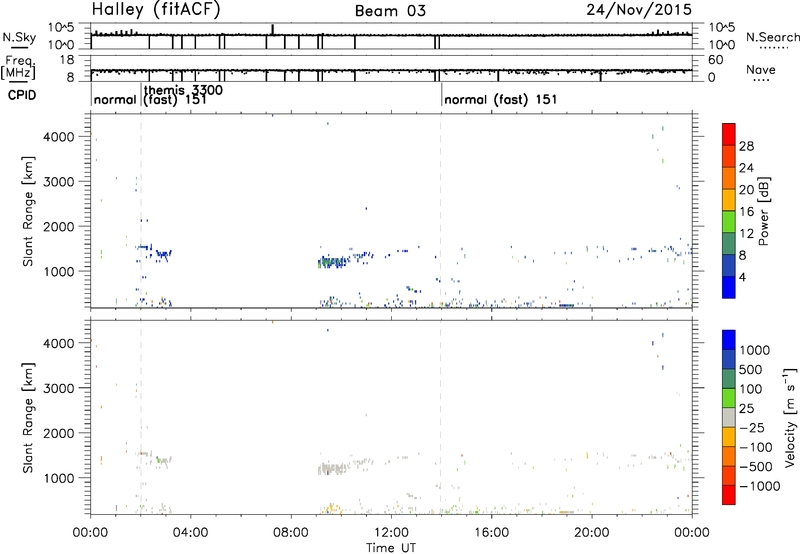This screenshot has width=800, height=554.
Task: Click the 'CPID' label
Action: 22,95
